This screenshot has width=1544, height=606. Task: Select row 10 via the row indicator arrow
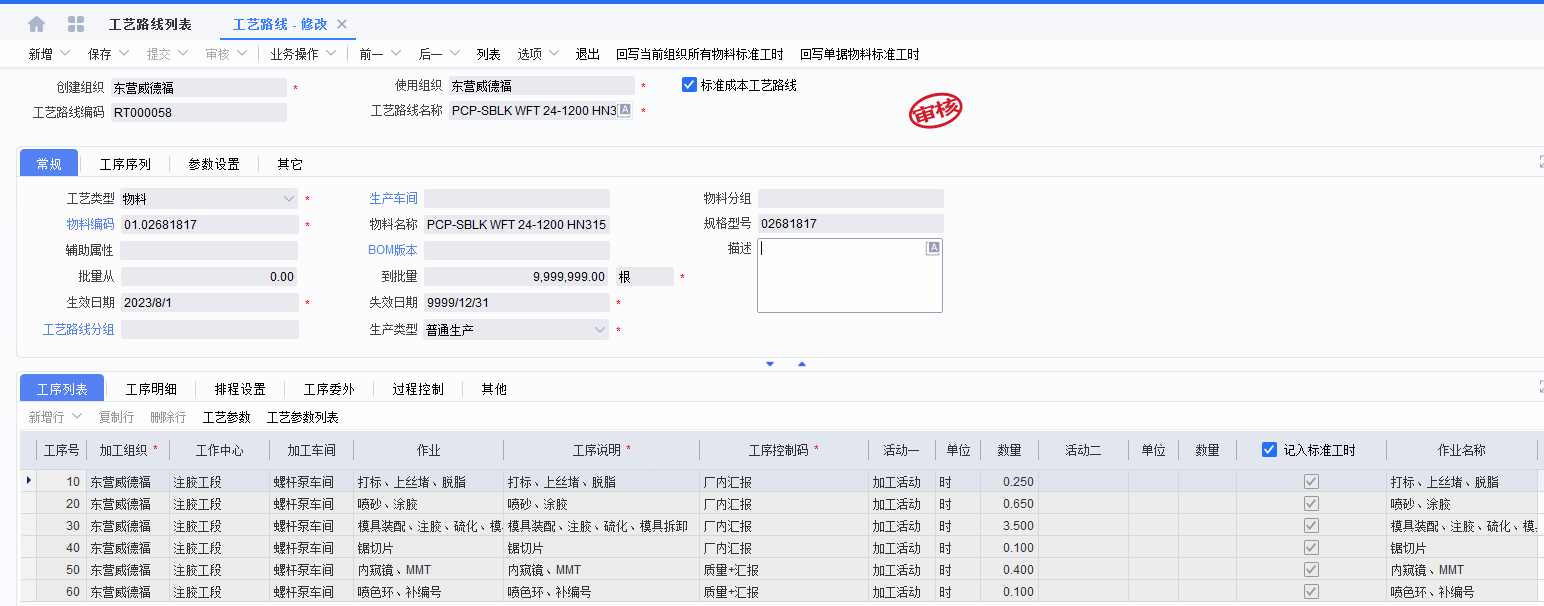click(x=28, y=482)
